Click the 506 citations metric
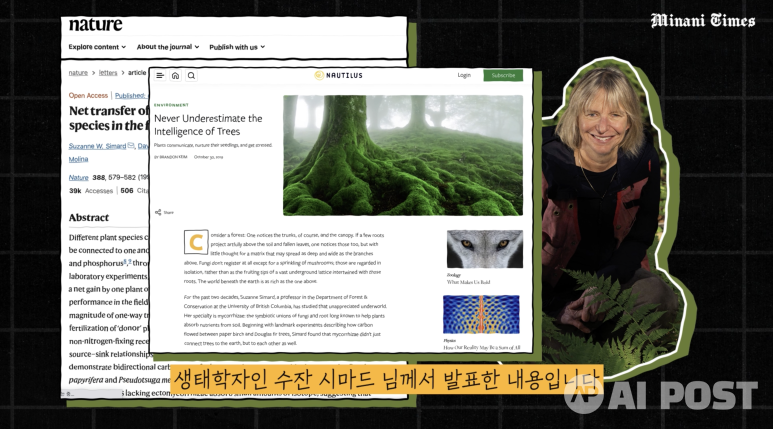The height and width of the screenshot is (429, 773). pos(134,191)
